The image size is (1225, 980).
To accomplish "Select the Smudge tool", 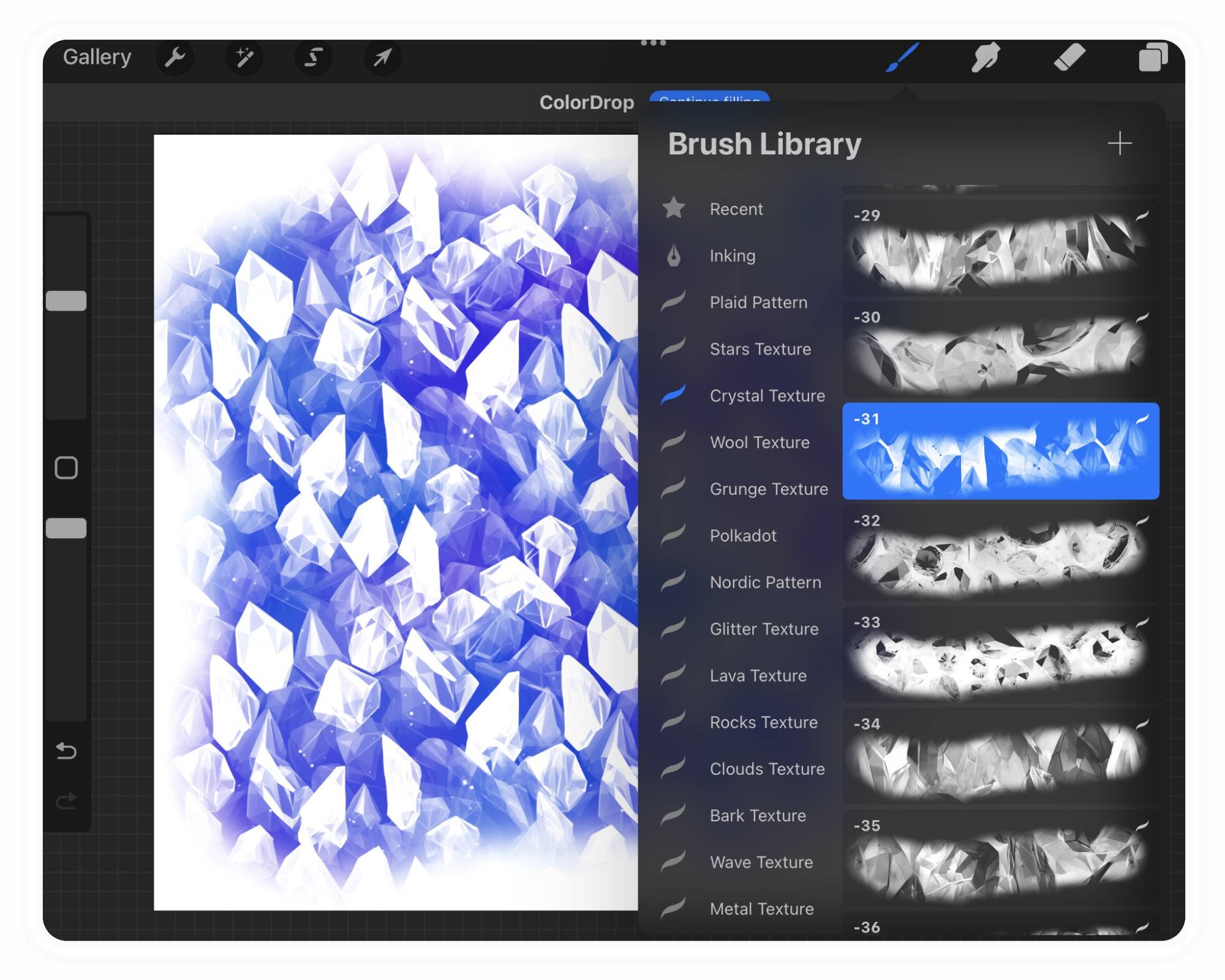I will click(x=986, y=58).
